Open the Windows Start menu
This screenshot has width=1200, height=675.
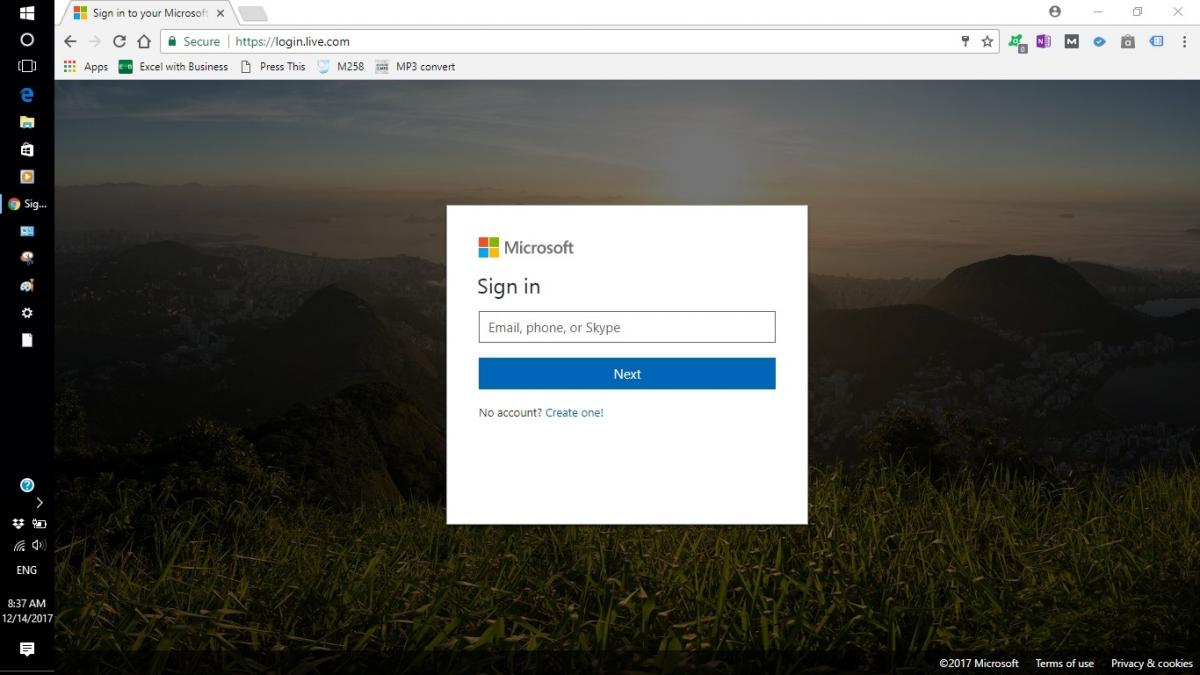(27, 13)
